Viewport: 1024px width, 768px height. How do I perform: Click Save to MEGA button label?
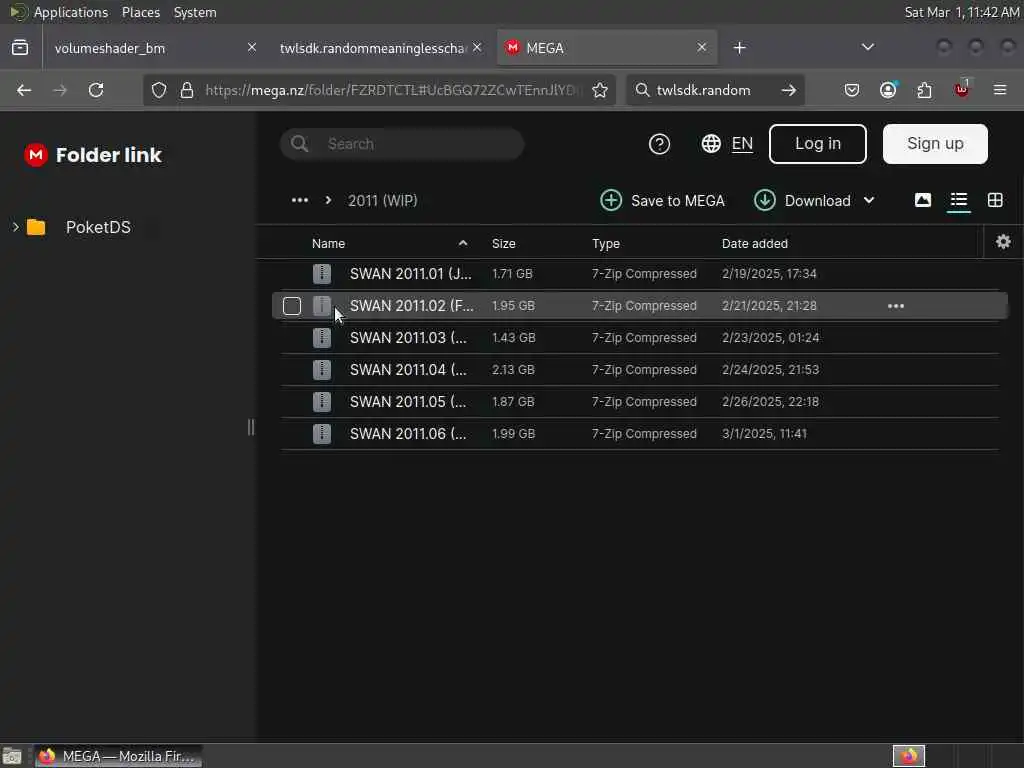[x=678, y=200]
